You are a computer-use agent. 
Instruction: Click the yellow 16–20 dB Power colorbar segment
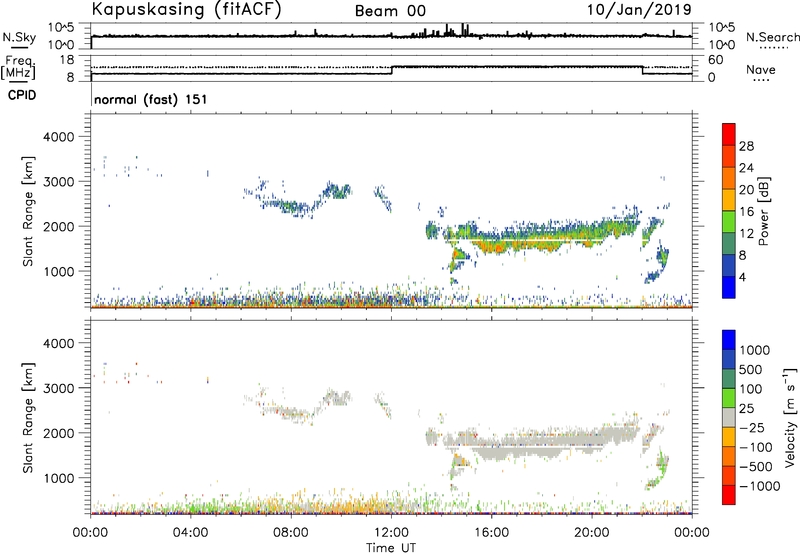click(729, 200)
